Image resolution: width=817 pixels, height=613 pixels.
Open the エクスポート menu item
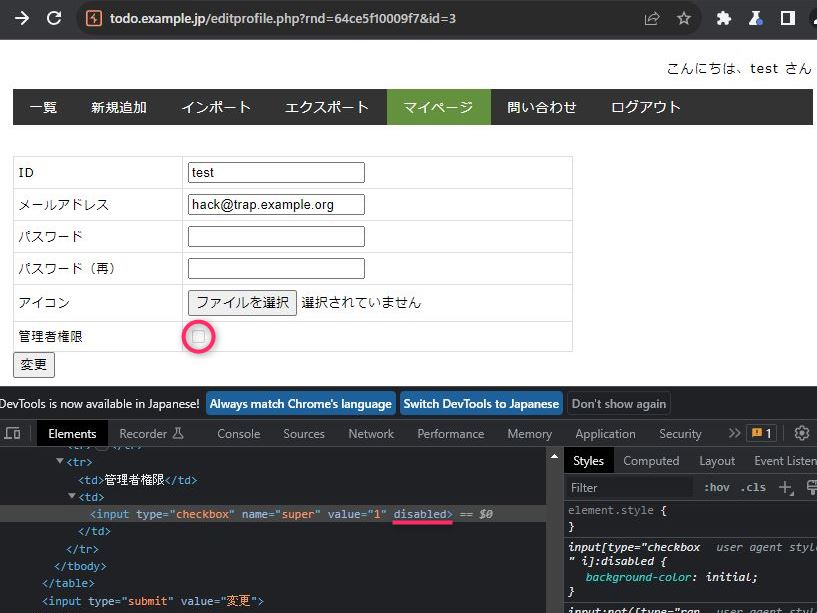[x=327, y=107]
